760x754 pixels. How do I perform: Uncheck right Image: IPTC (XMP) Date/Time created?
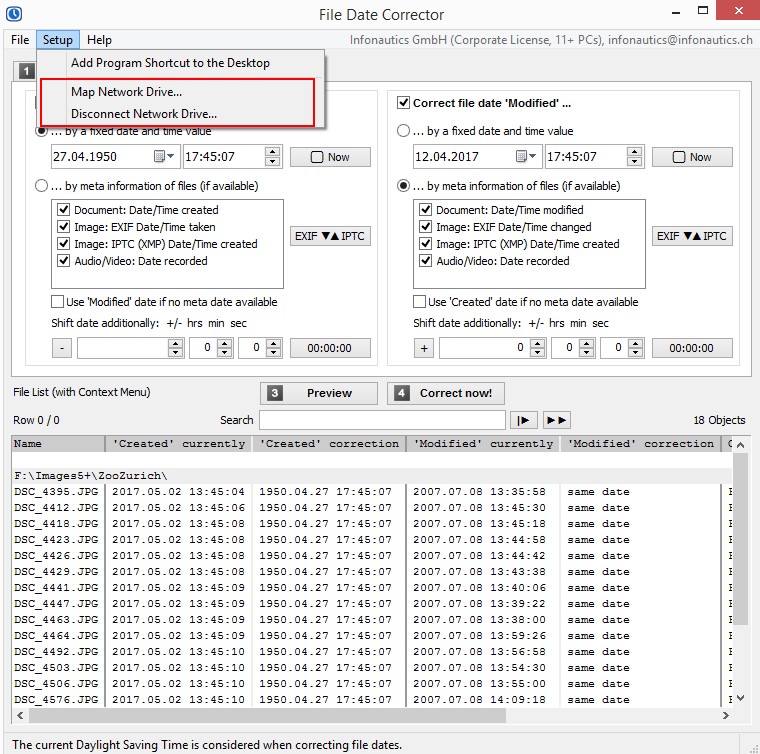[426, 244]
